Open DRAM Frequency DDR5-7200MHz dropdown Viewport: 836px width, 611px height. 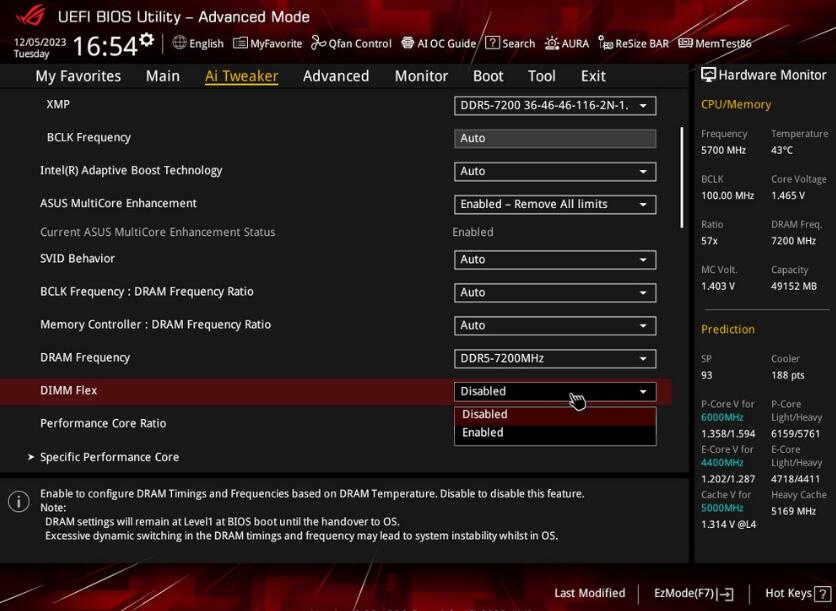555,359
